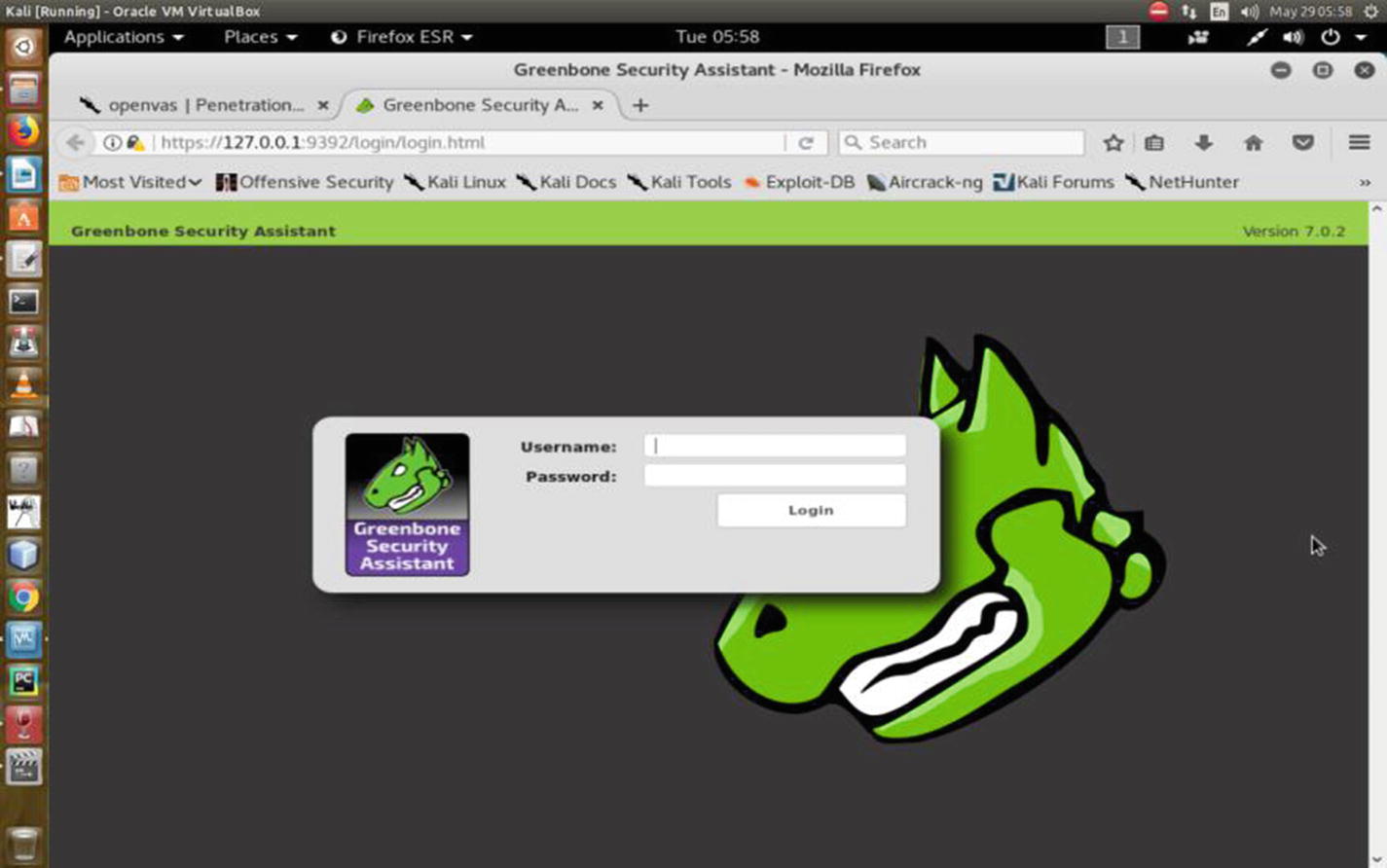Open the Kali Forums bookmark
This screenshot has width=1387, height=868.
(1054, 182)
